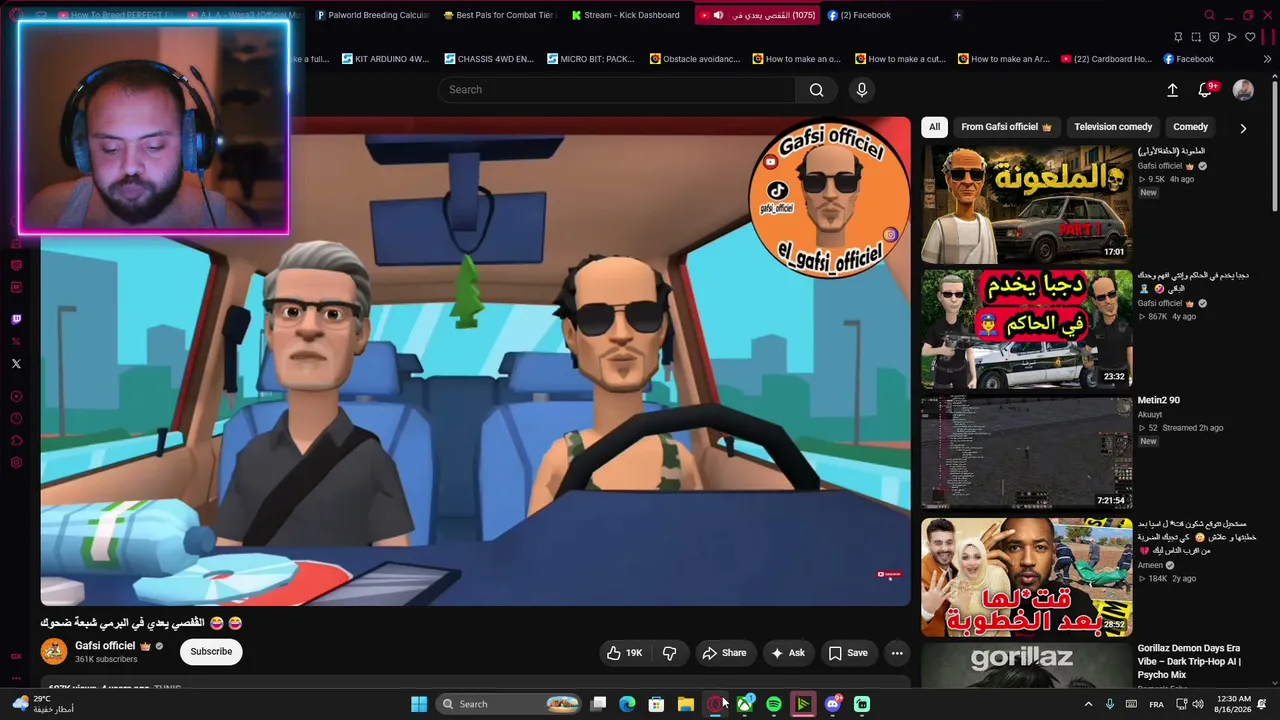Open KIT ARDUINO 4W bookmark
The height and width of the screenshot is (720, 1280).
tap(385, 59)
